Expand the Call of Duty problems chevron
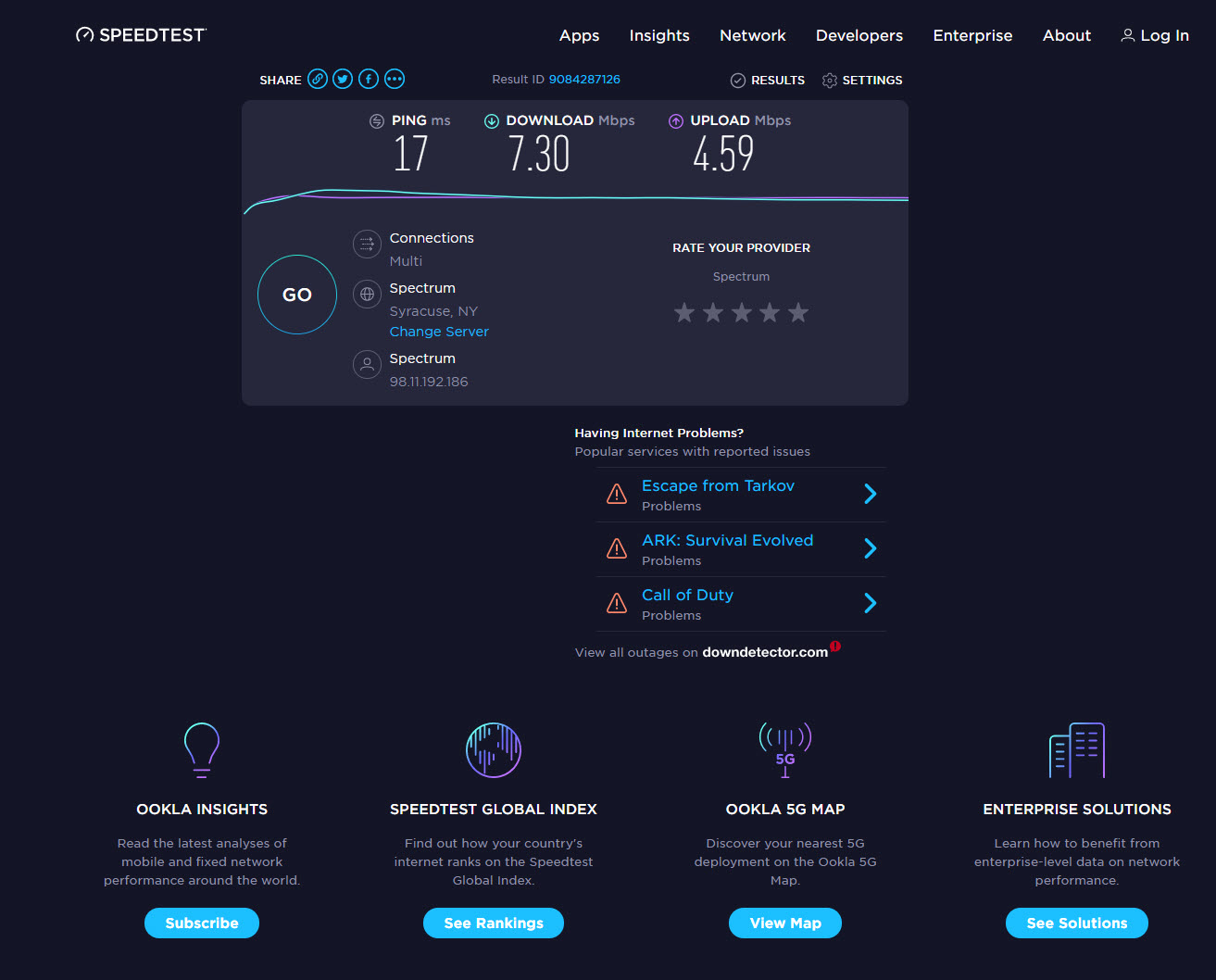The width and height of the screenshot is (1216, 980). tap(870, 603)
